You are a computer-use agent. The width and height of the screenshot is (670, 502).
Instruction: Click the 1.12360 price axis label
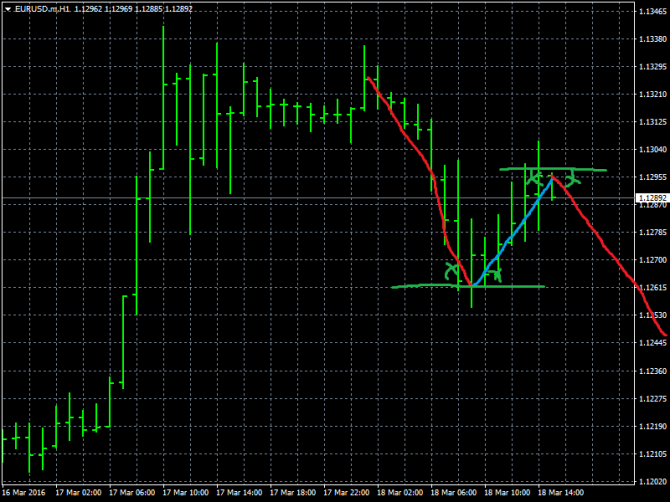click(652, 371)
